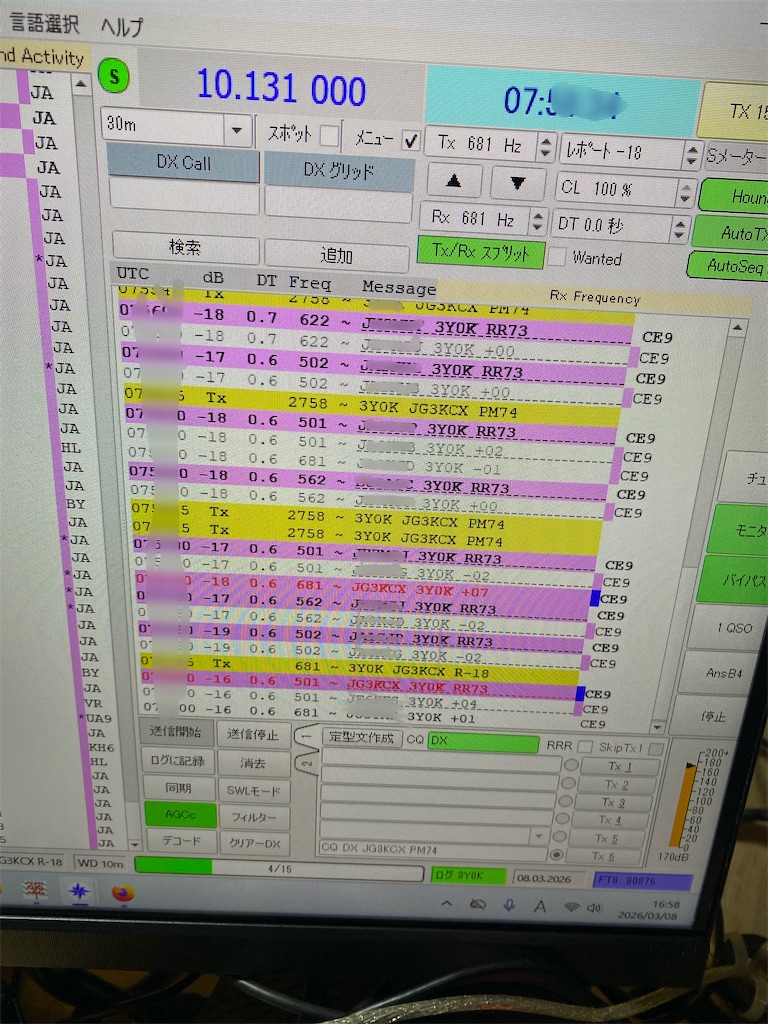Open the ヘルプ menu
This screenshot has height=1024, width=768.
pyautogui.click(x=121, y=27)
